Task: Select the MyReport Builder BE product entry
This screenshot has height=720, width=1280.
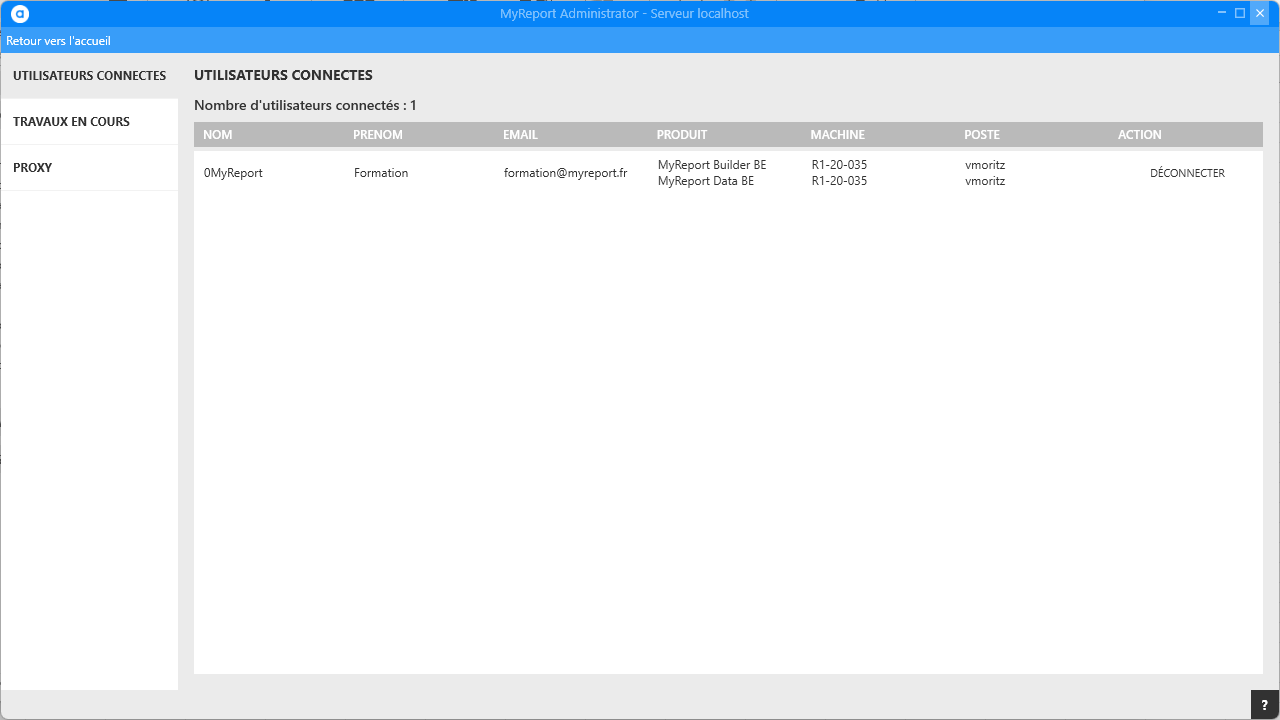Action: (x=711, y=165)
